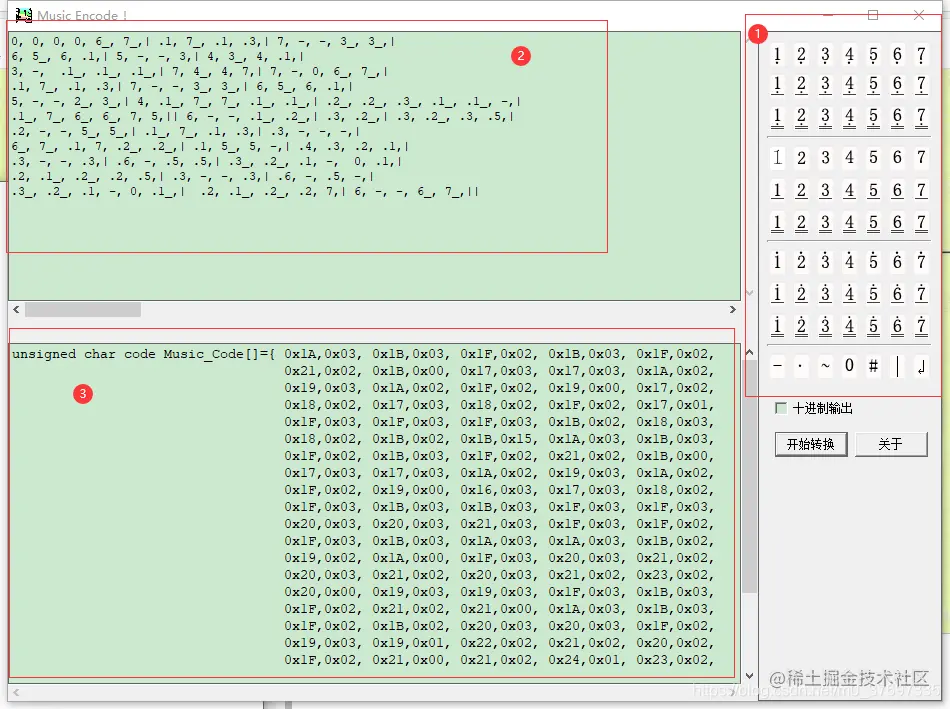Insert the line-break return symbol

point(921,366)
